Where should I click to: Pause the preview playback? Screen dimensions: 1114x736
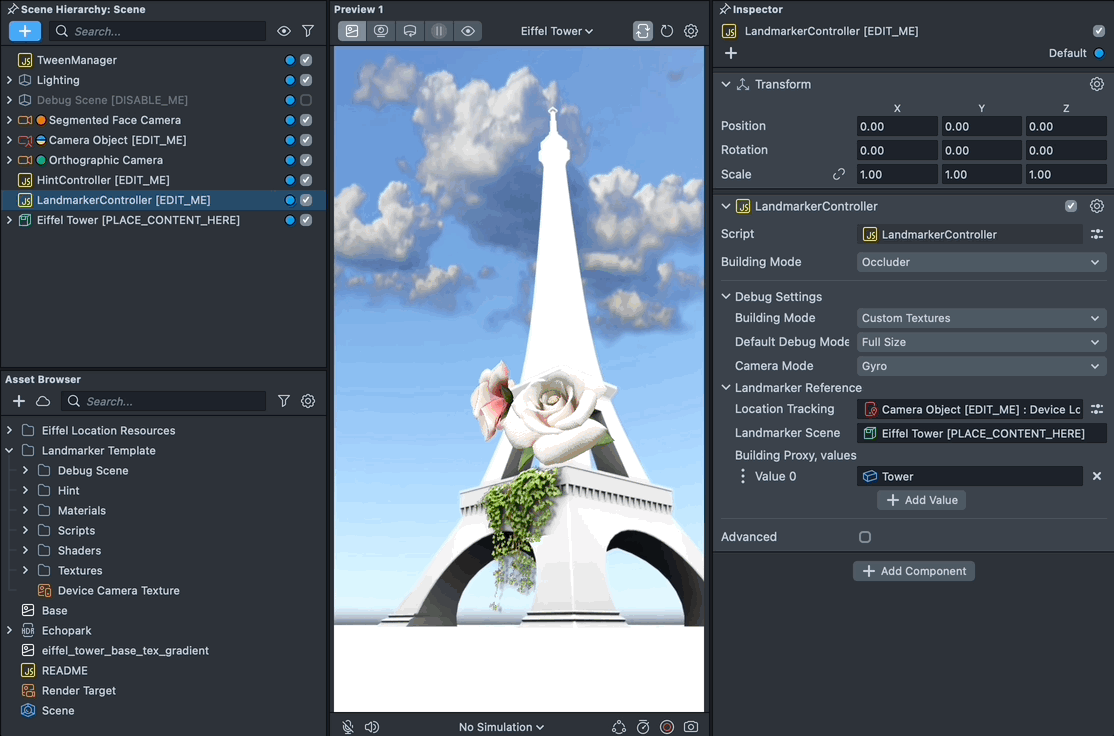click(438, 31)
